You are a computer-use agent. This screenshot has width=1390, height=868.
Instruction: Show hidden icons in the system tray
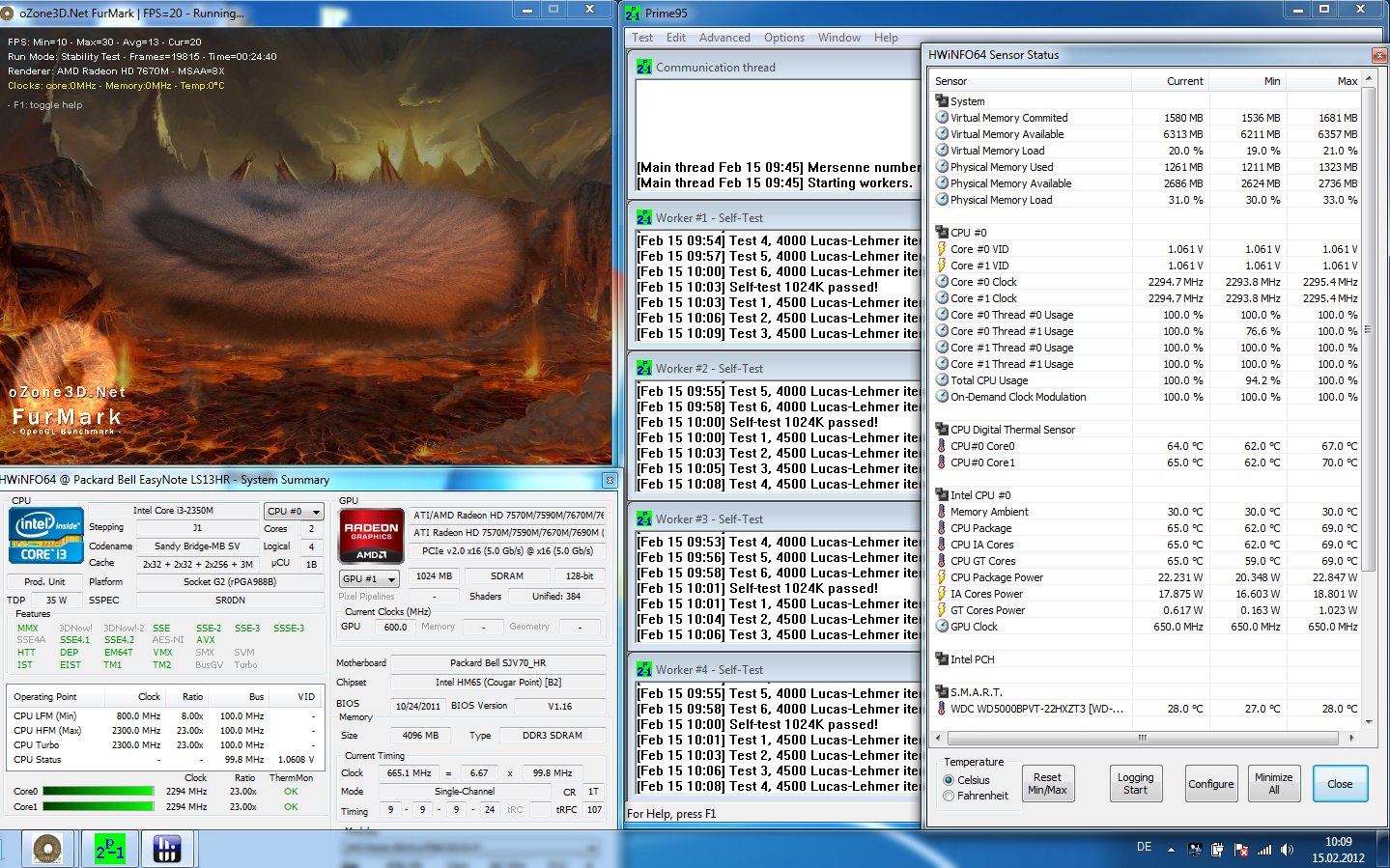pyautogui.click(x=1171, y=850)
